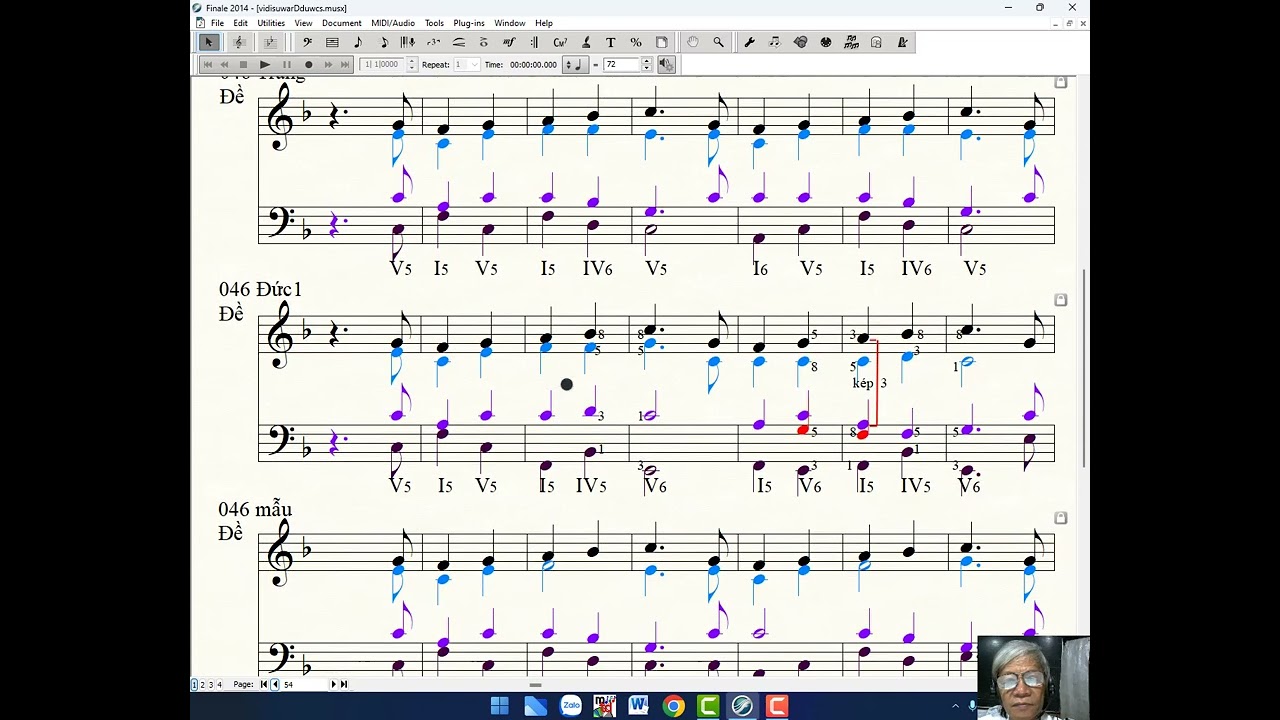Image resolution: width=1280 pixels, height=720 pixels.
Task: Select the Simple Entry quarter note tool
Action: coord(358,42)
